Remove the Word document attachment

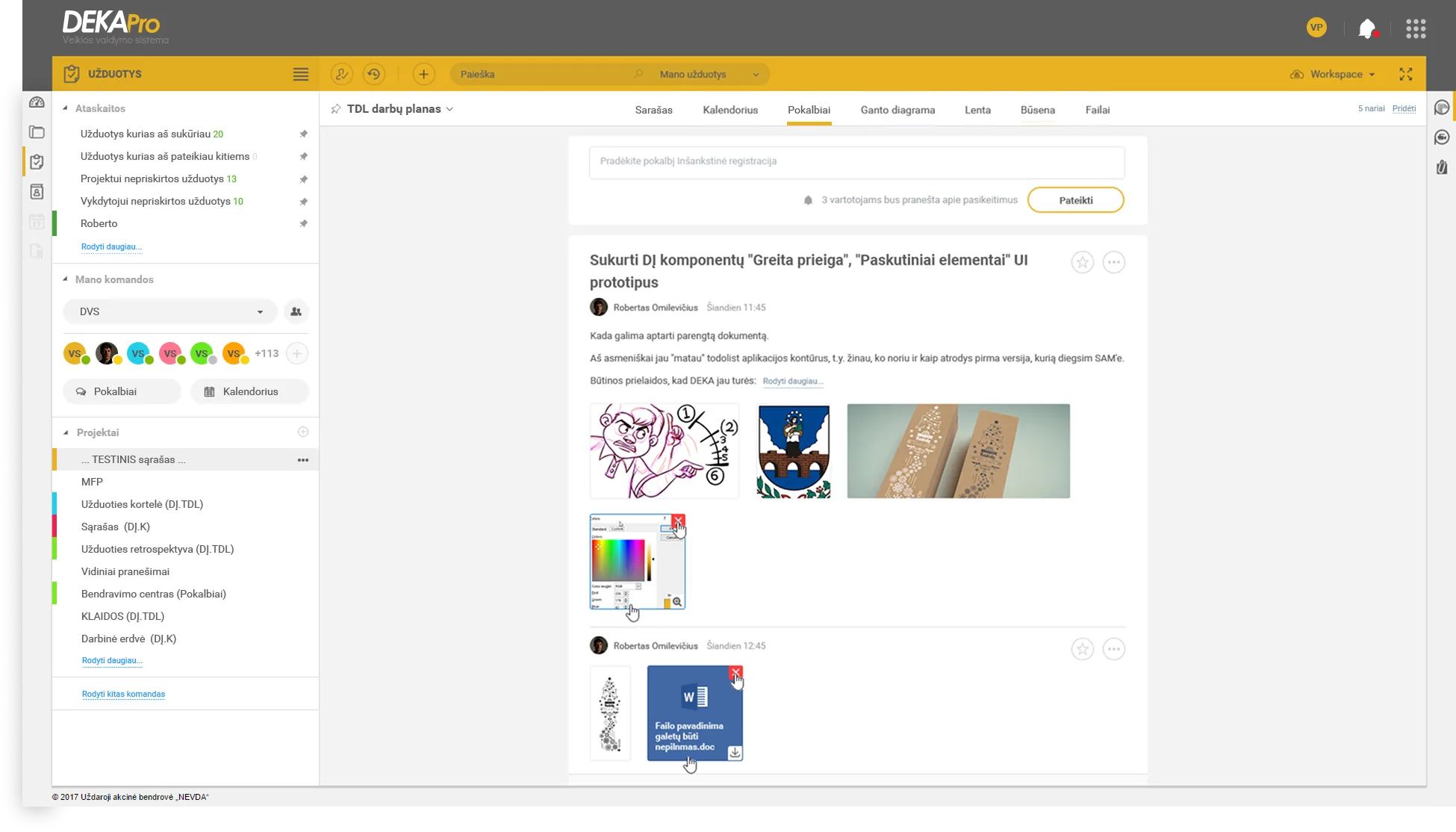pos(736,672)
